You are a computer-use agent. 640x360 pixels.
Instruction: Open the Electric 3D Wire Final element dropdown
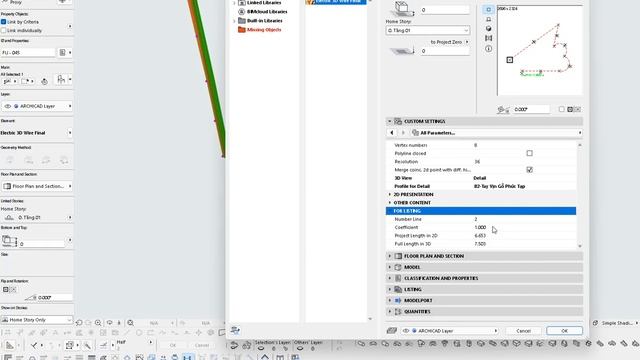click(x=37, y=133)
